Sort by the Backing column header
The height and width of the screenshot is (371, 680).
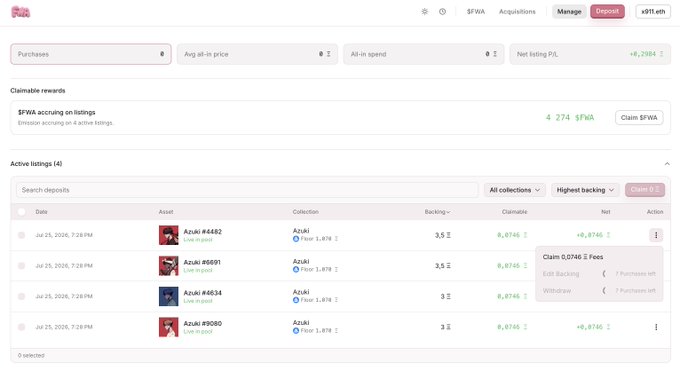click(437, 212)
